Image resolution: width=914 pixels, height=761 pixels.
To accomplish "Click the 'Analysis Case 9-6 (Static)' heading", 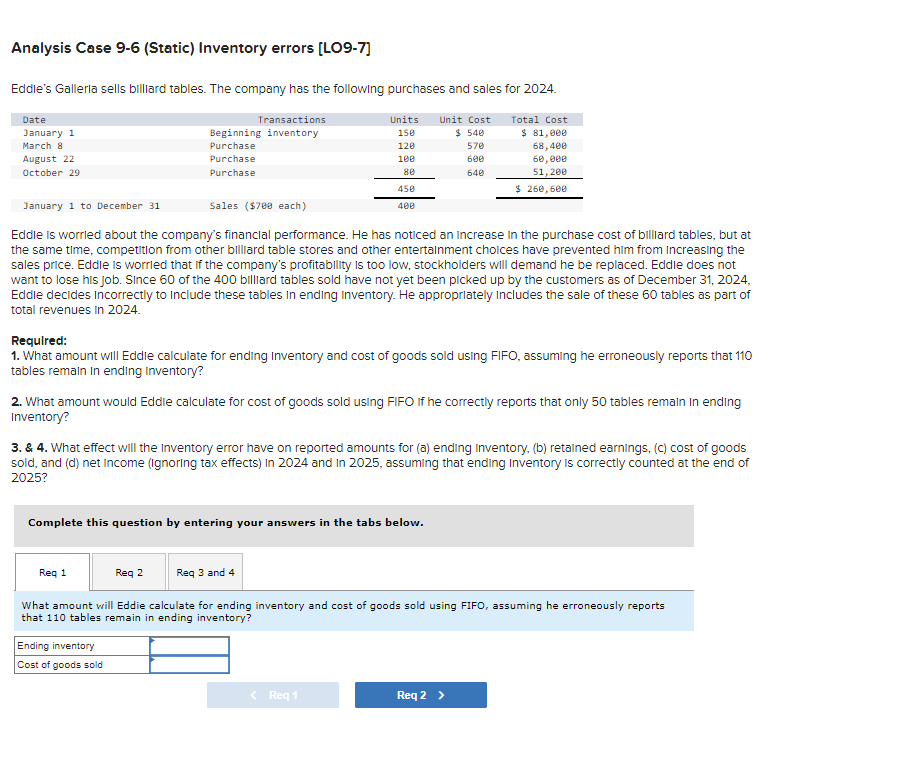I will coord(191,48).
